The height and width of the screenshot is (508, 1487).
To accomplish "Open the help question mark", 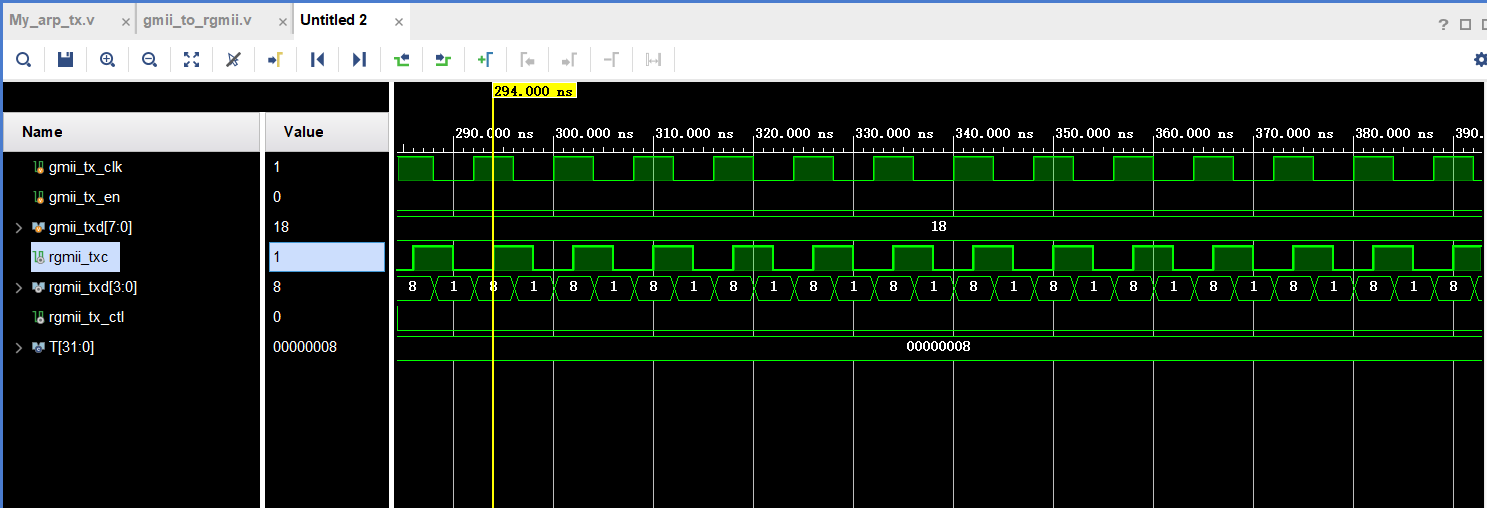I will (1443, 24).
